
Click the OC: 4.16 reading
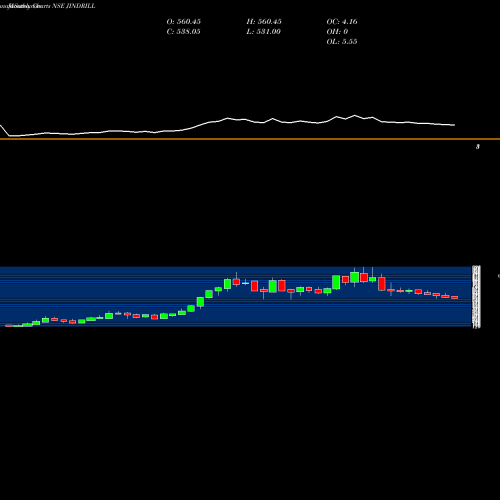[x=342, y=22]
